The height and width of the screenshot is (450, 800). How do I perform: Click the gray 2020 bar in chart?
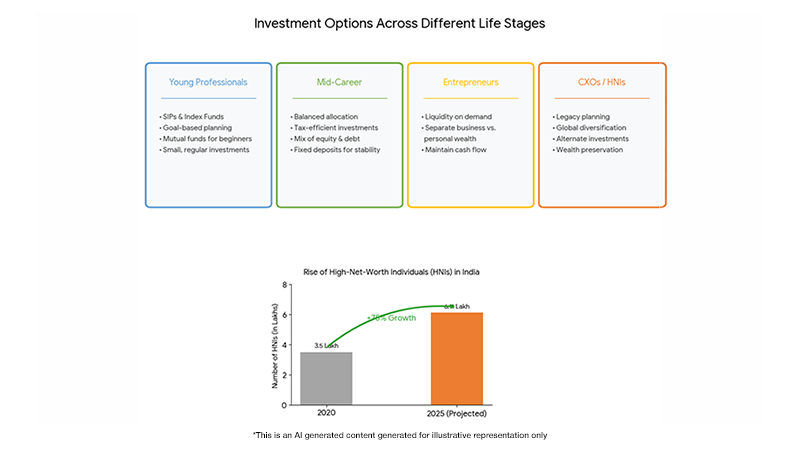point(326,378)
